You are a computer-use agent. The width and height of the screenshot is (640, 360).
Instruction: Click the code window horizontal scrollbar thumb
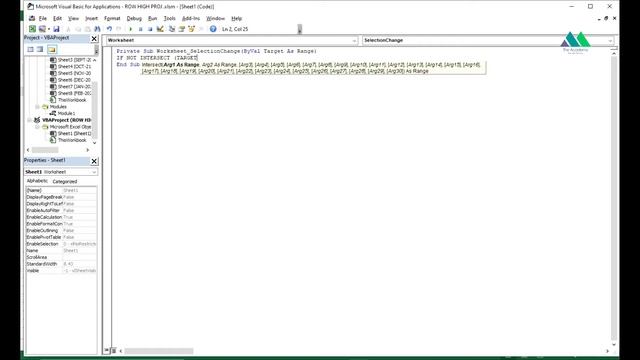click(x=159, y=351)
